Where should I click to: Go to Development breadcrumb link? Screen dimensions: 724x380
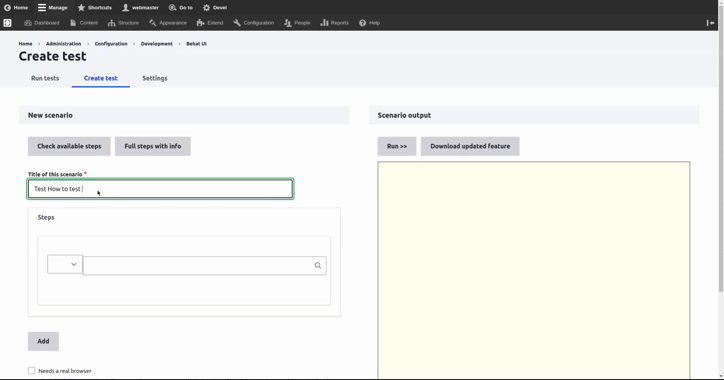pos(157,43)
